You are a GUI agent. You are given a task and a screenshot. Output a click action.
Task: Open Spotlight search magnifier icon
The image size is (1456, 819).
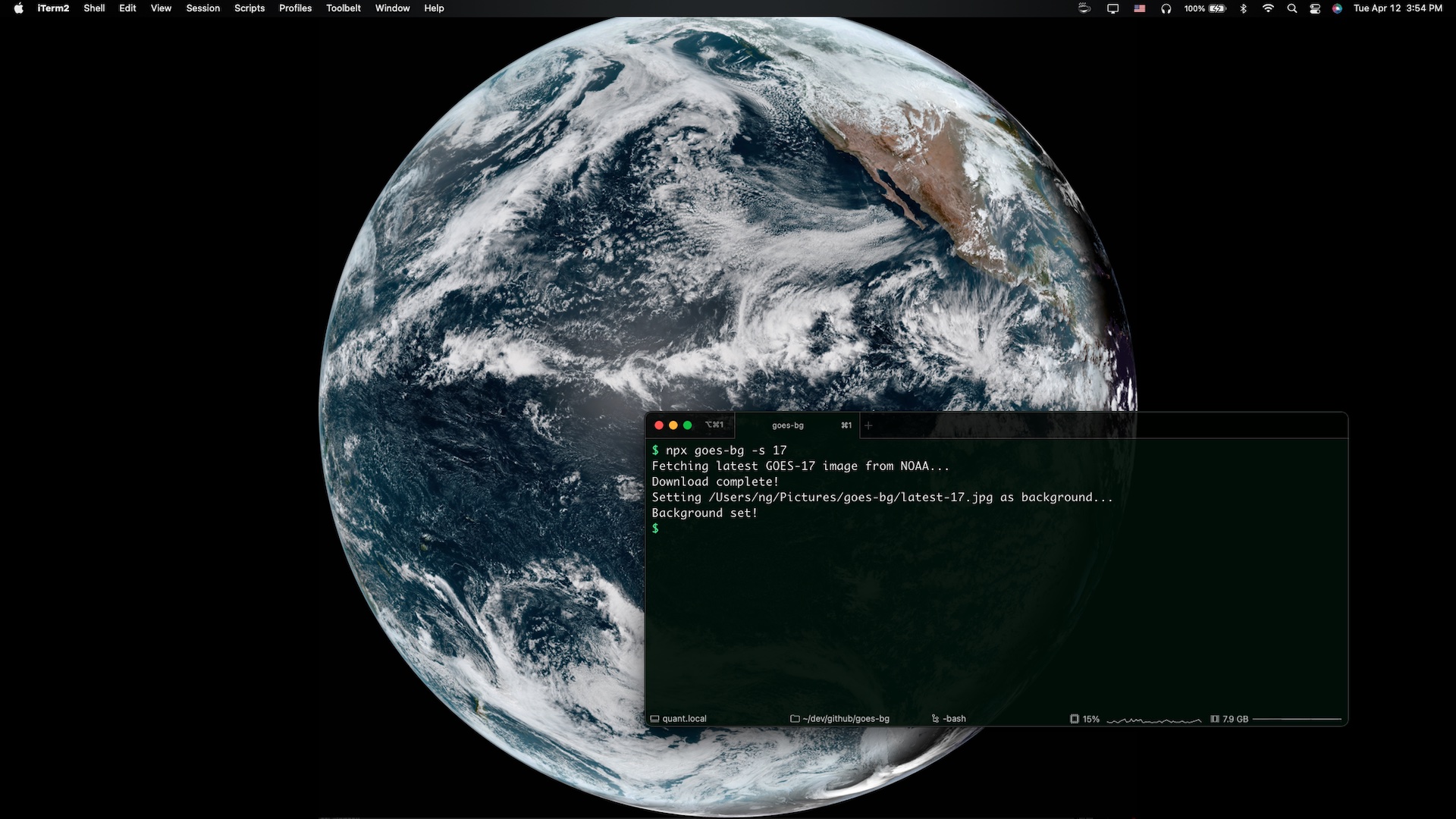(x=1291, y=8)
